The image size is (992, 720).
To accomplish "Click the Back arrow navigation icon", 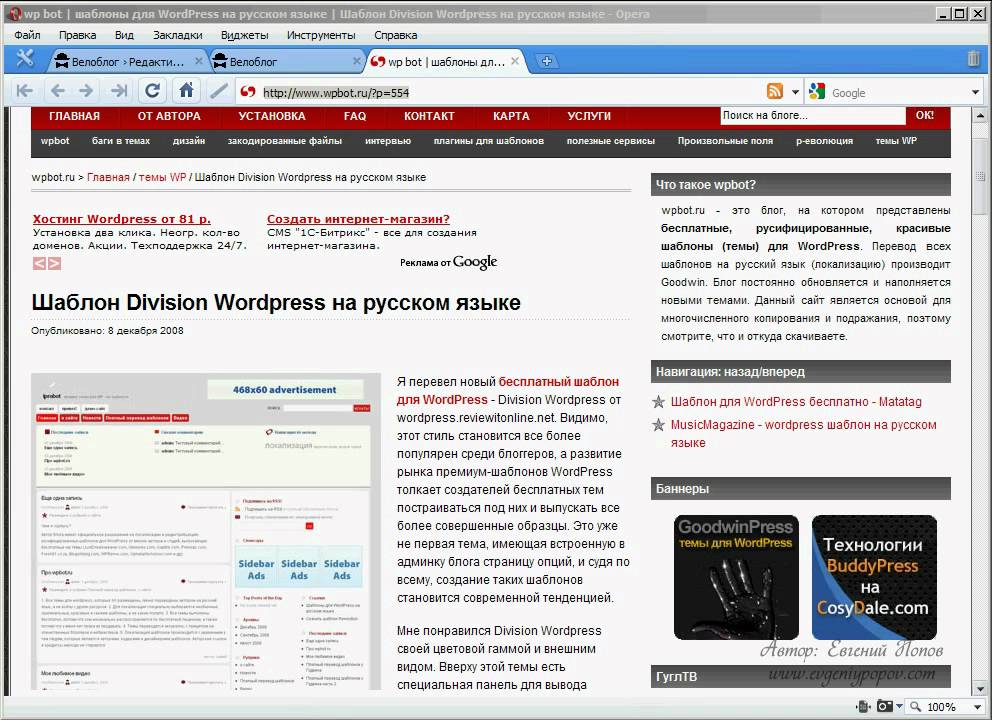I will point(57,91).
